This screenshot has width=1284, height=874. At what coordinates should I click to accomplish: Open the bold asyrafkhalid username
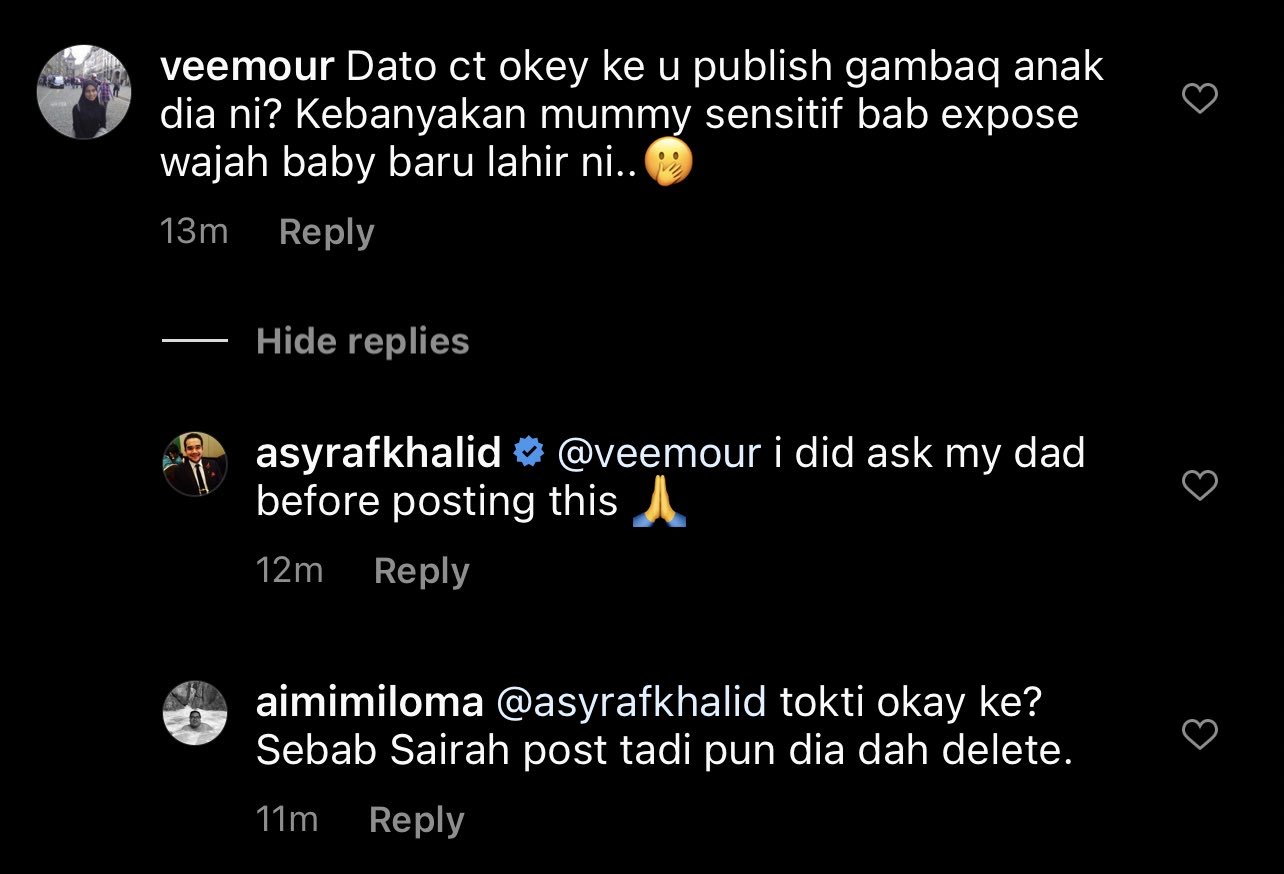(379, 454)
